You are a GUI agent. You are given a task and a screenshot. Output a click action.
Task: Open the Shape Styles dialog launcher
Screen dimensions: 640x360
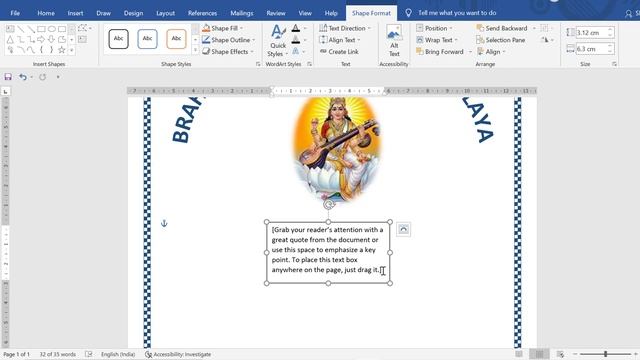(x=258, y=64)
